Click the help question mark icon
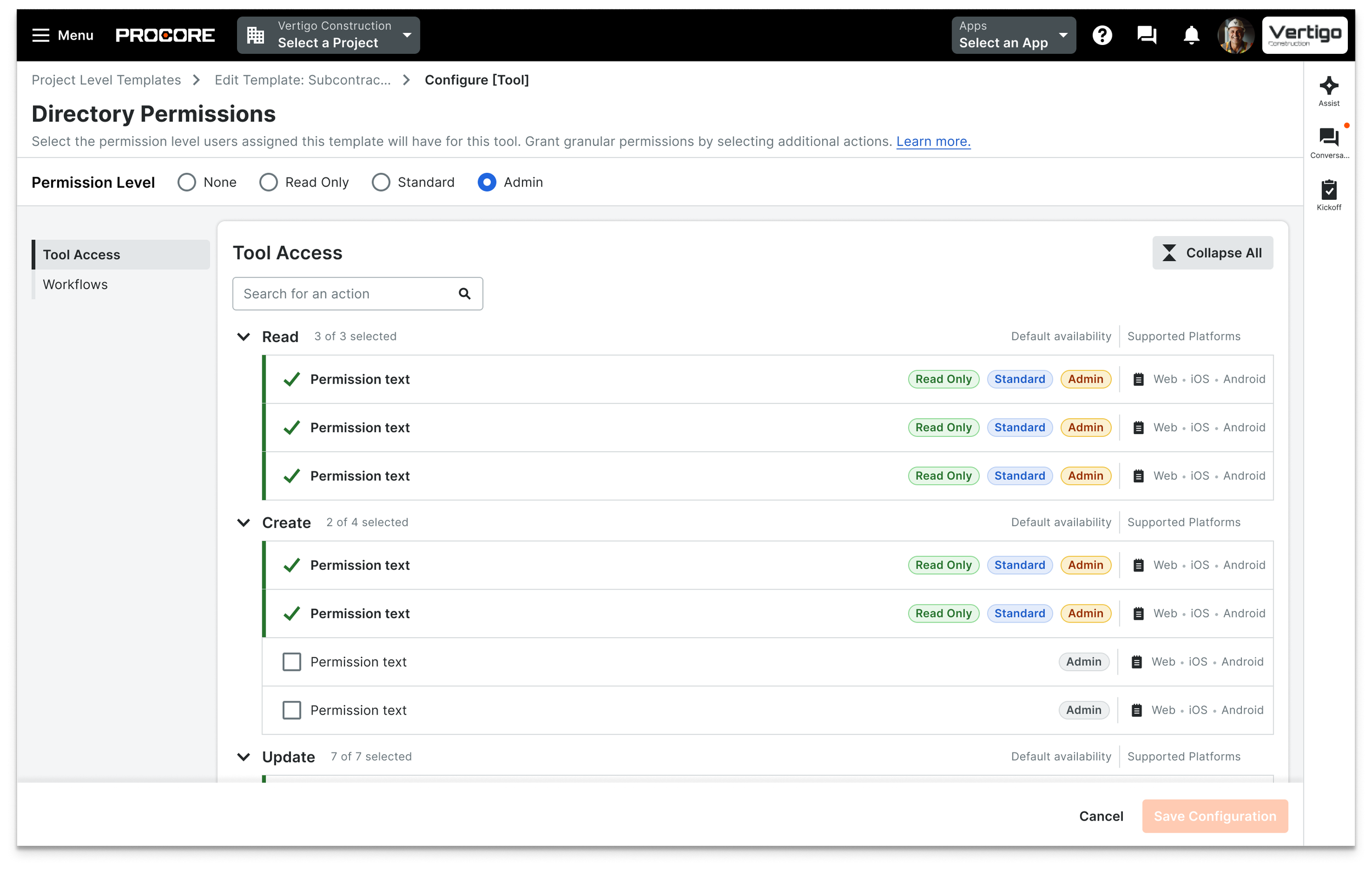The width and height of the screenshot is (1372, 870). click(x=1102, y=35)
